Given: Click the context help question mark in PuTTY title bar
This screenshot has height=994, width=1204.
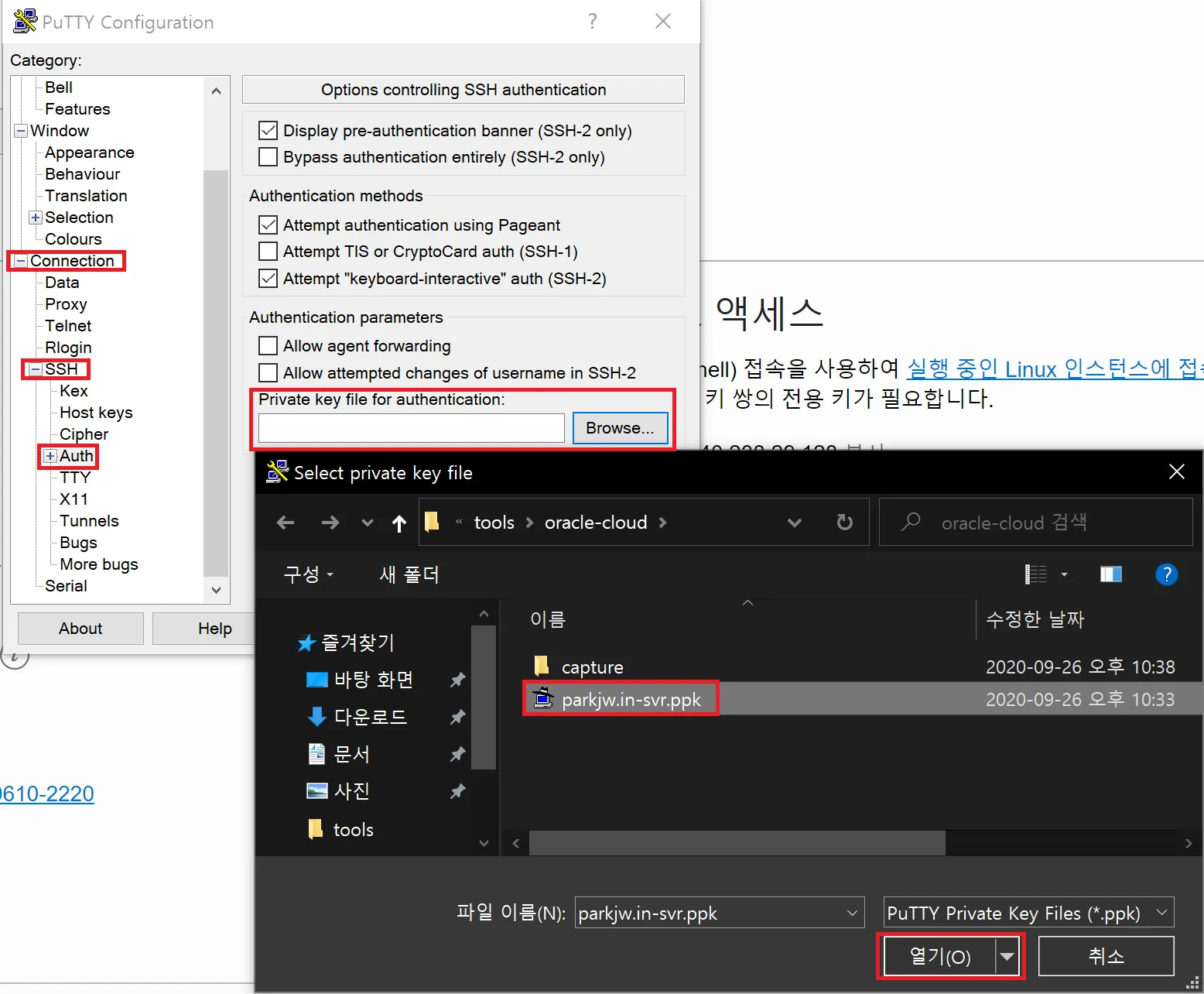Looking at the screenshot, I should coord(593,21).
